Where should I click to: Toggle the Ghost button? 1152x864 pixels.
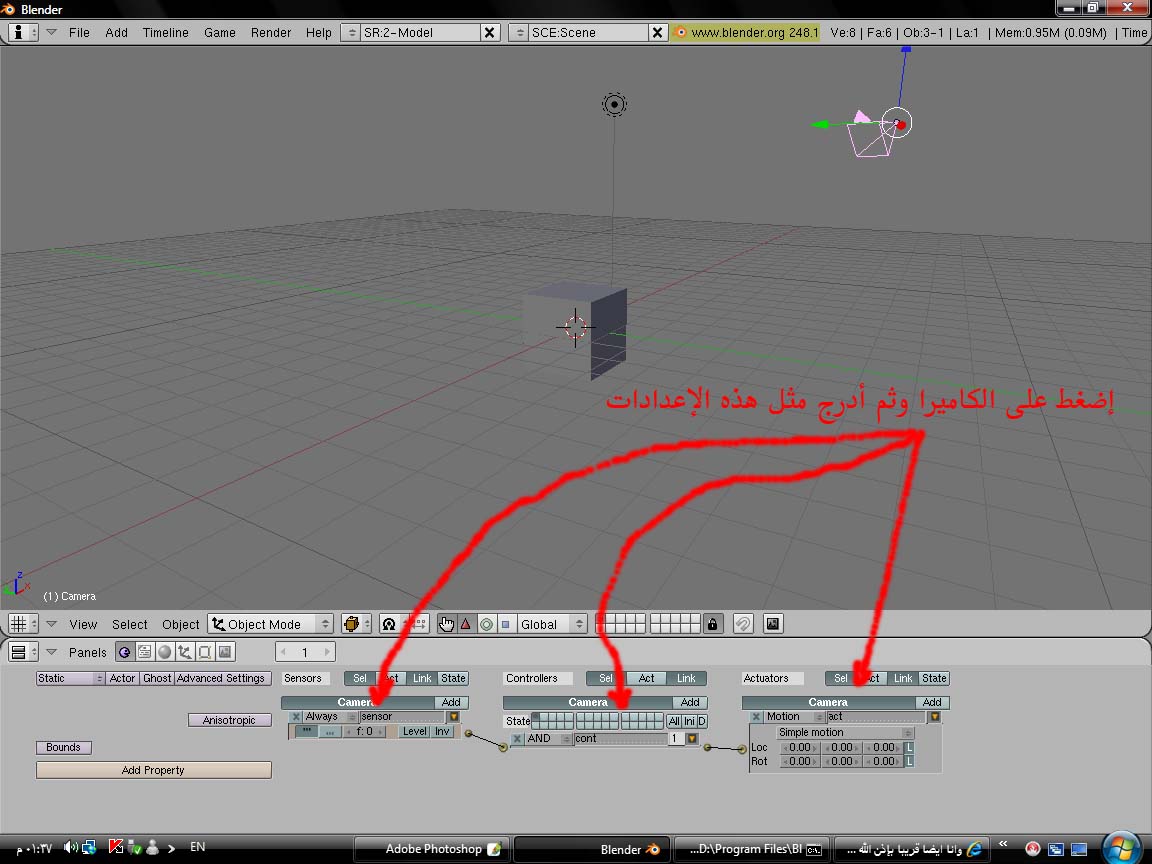(157, 678)
